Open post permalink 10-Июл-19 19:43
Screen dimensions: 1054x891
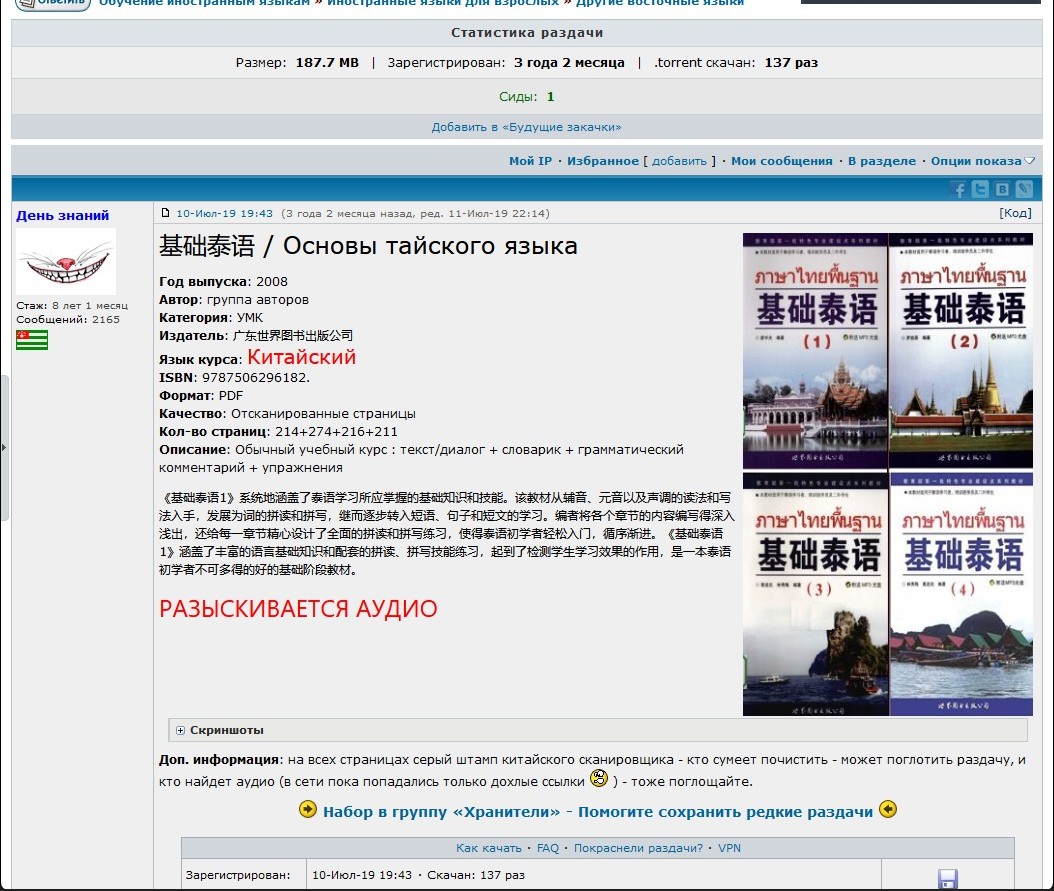tap(225, 214)
